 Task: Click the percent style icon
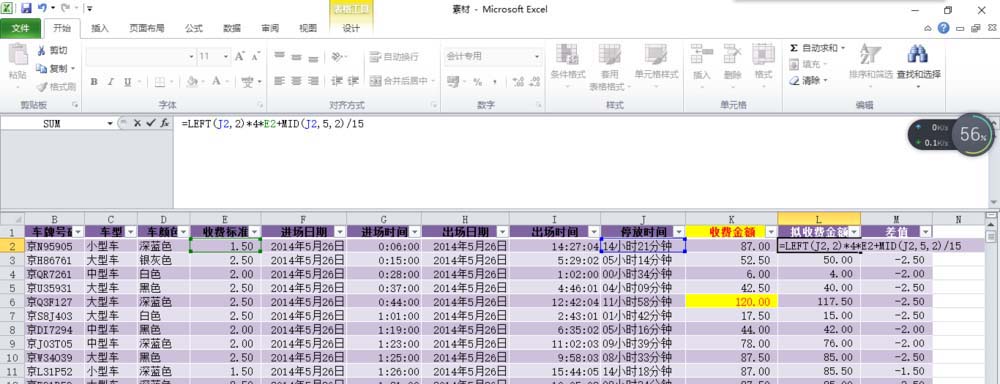(x=477, y=82)
